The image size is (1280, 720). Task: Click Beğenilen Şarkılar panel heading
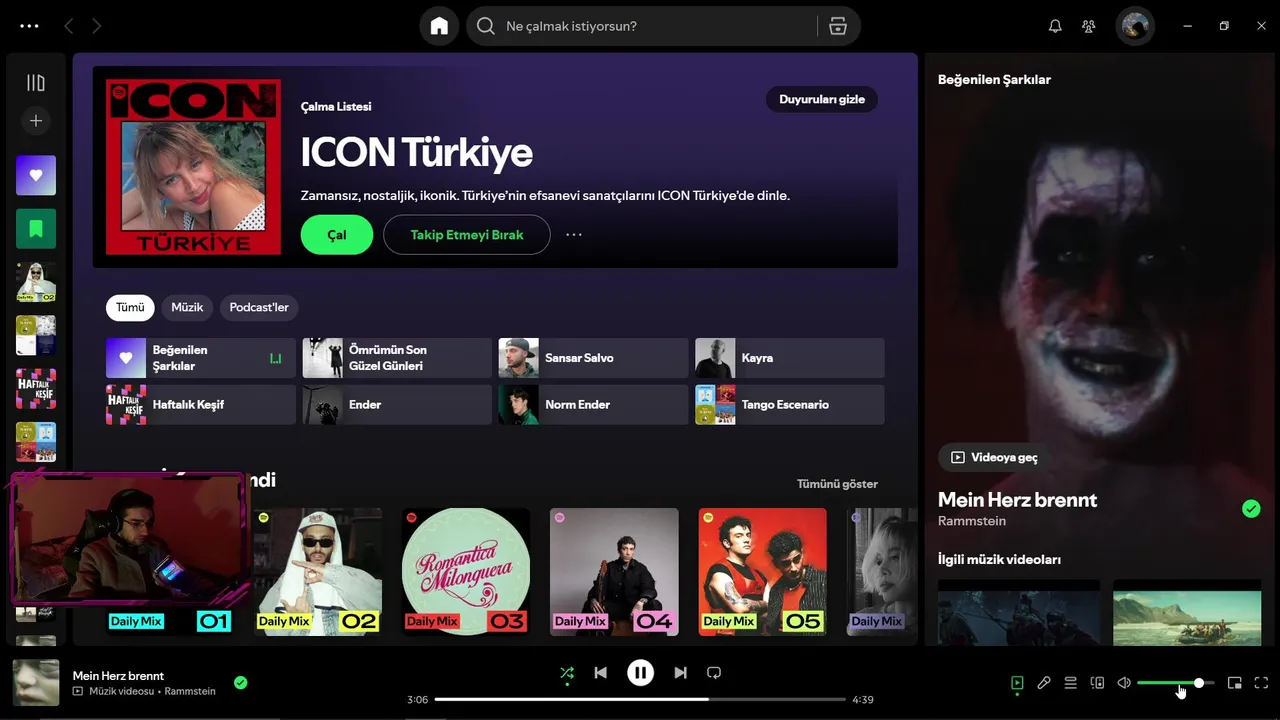pyautogui.click(x=994, y=80)
